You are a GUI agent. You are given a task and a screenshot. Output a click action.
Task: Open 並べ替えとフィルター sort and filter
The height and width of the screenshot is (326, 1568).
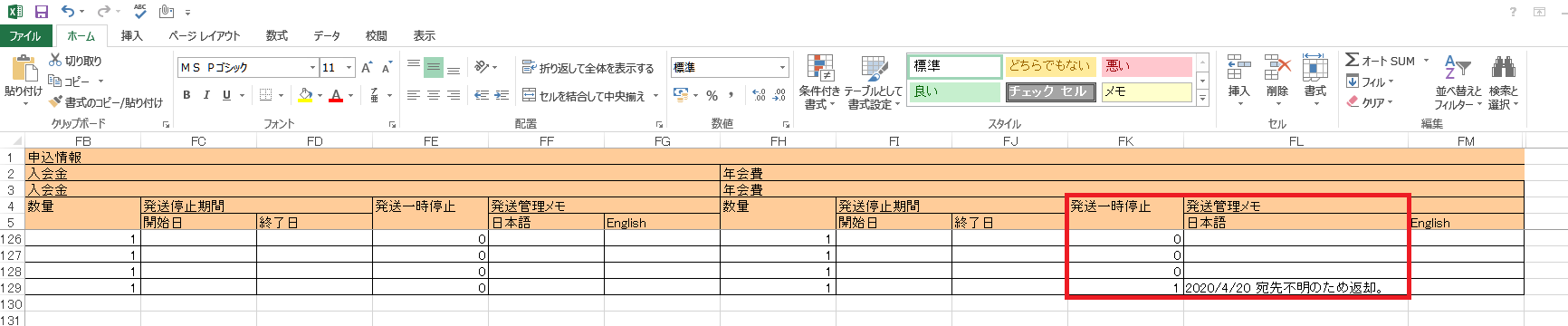click(1458, 81)
